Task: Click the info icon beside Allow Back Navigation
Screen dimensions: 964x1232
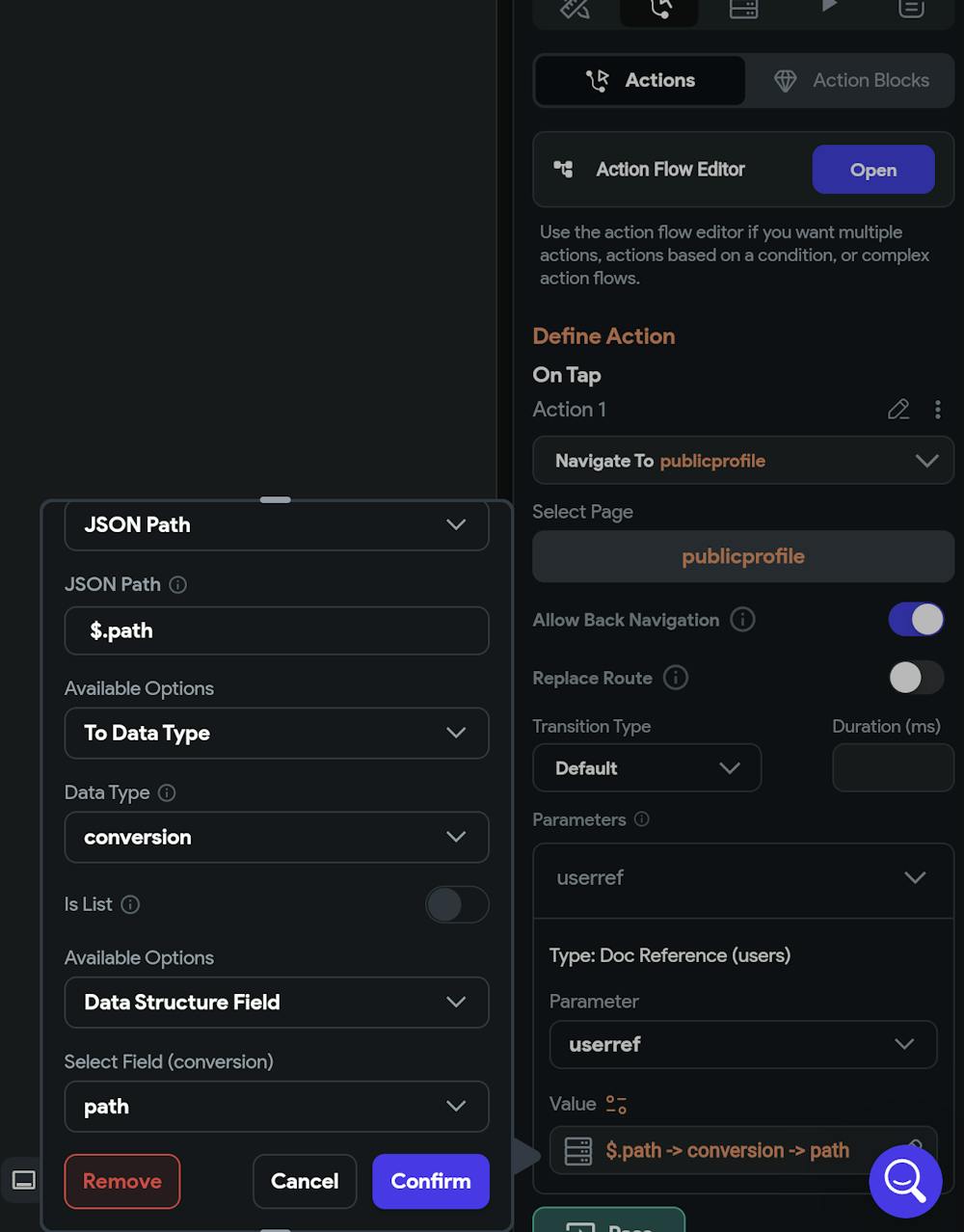Action: point(742,620)
